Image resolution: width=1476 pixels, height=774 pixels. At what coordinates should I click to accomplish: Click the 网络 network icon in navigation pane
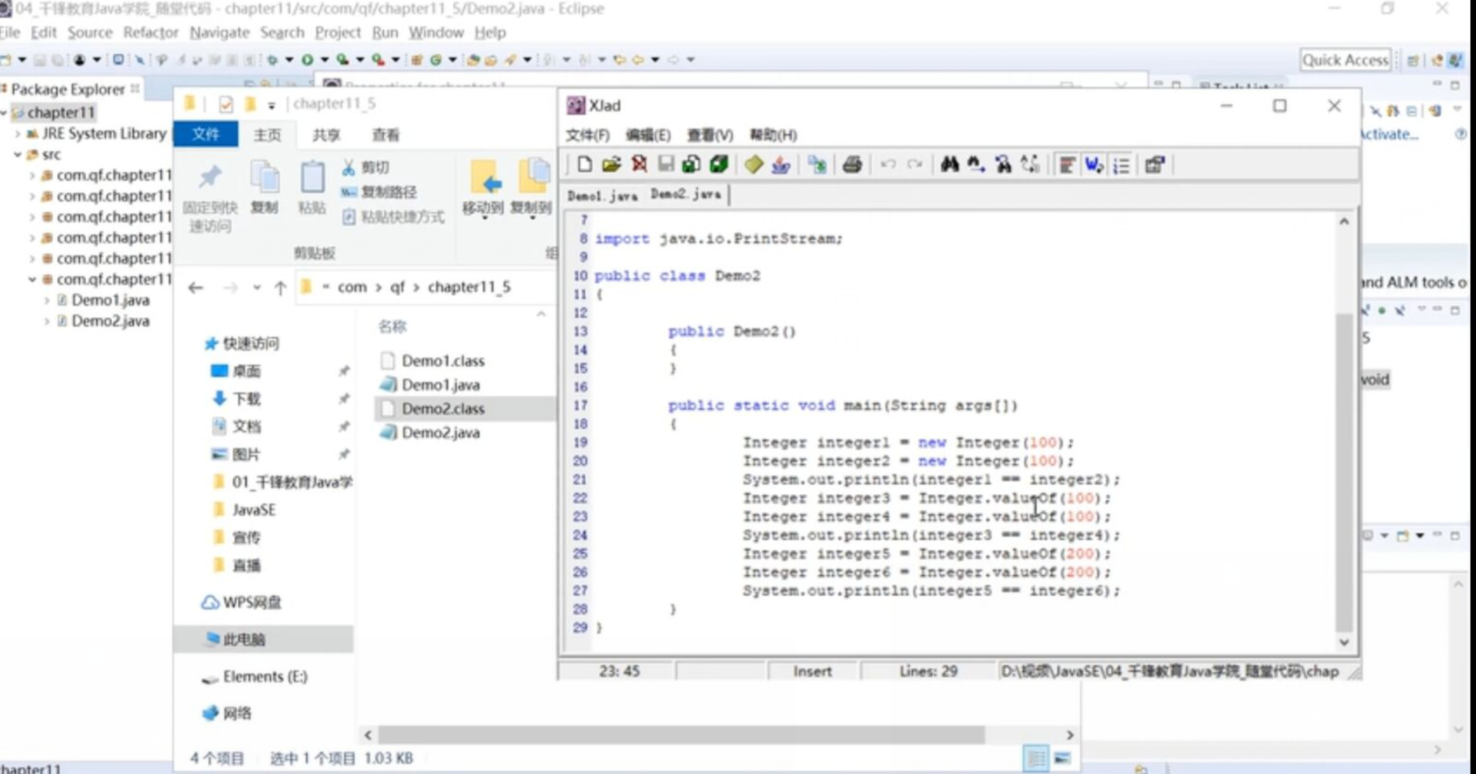click(x=210, y=713)
